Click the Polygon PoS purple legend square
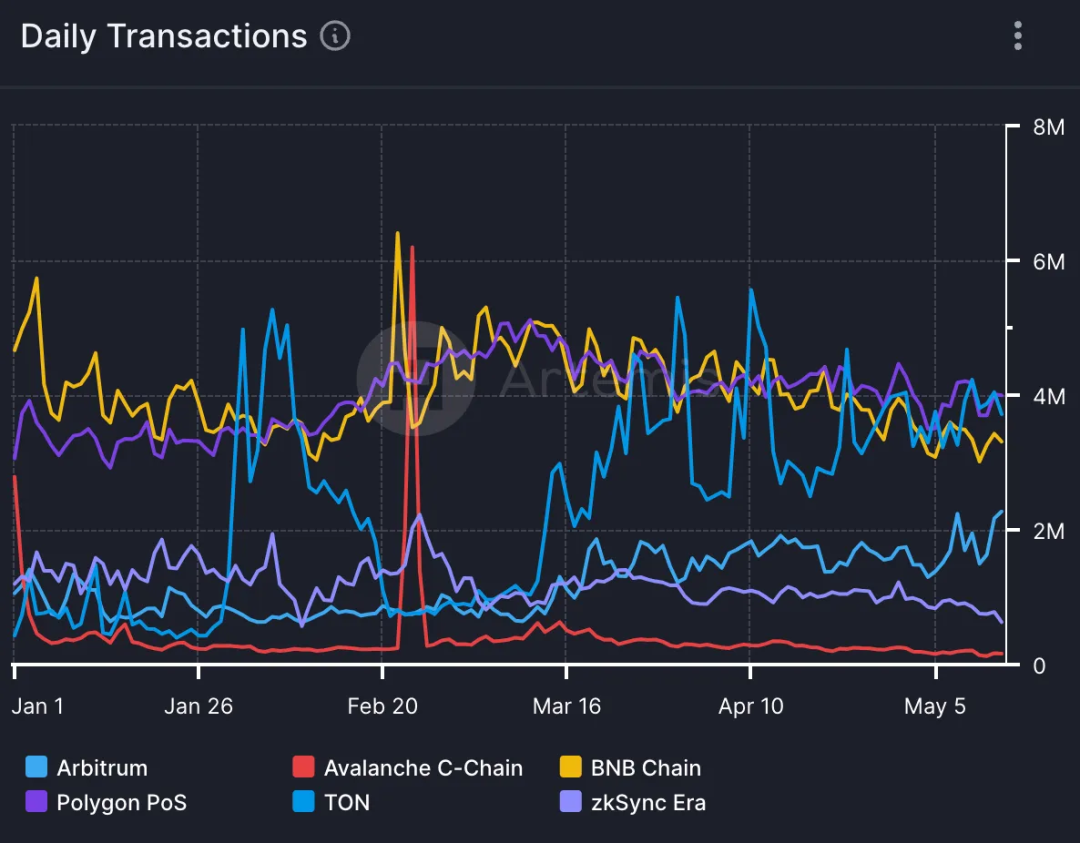The height and width of the screenshot is (843, 1080). (x=36, y=802)
